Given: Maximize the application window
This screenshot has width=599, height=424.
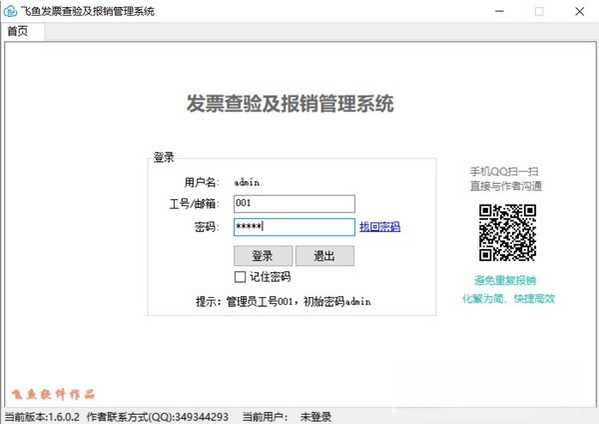Looking at the screenshot, I should click(539, 11).
